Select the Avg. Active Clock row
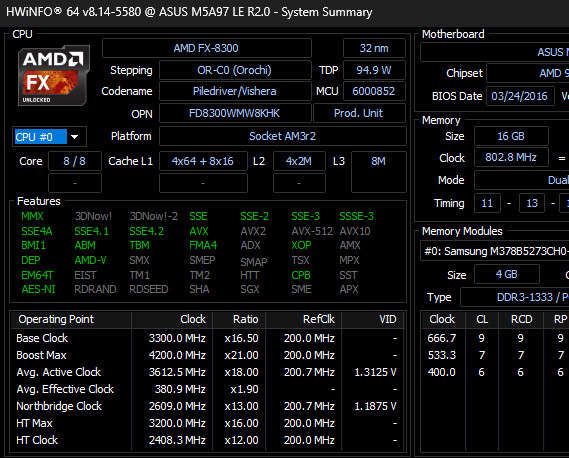This screenshot has width=569, height=458. (207, 372)
